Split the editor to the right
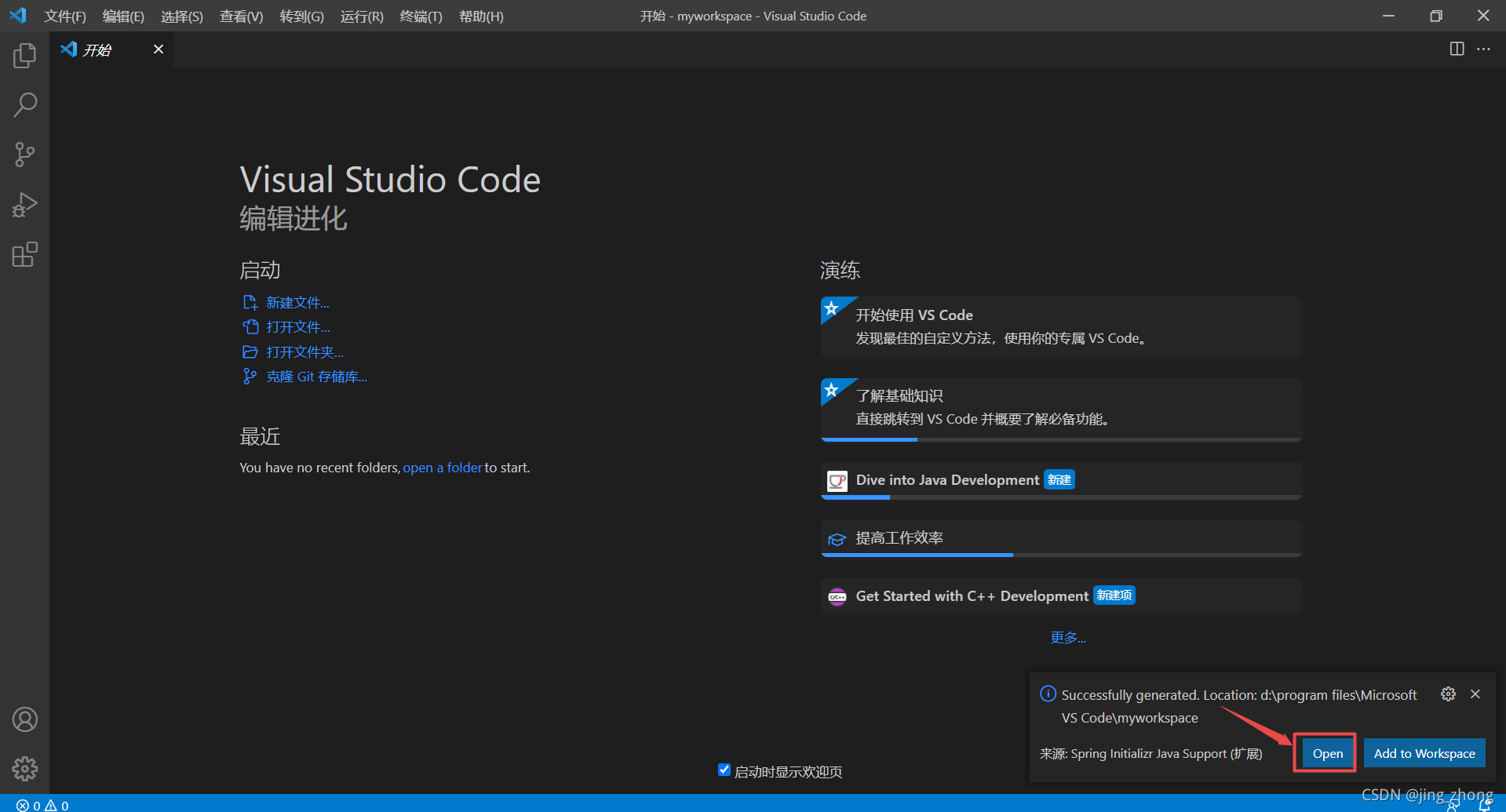Screen dimensions: 1506x812 [x=1457, y=49]
